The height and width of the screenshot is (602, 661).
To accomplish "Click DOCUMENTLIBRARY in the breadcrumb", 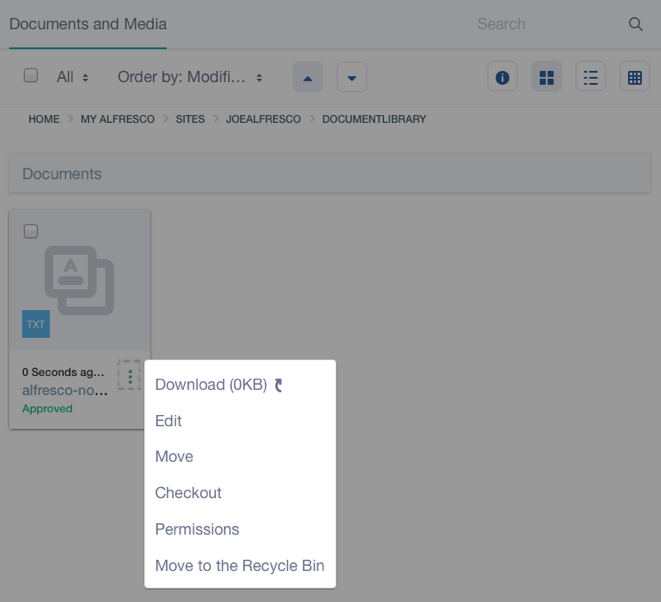I will 374,119.
